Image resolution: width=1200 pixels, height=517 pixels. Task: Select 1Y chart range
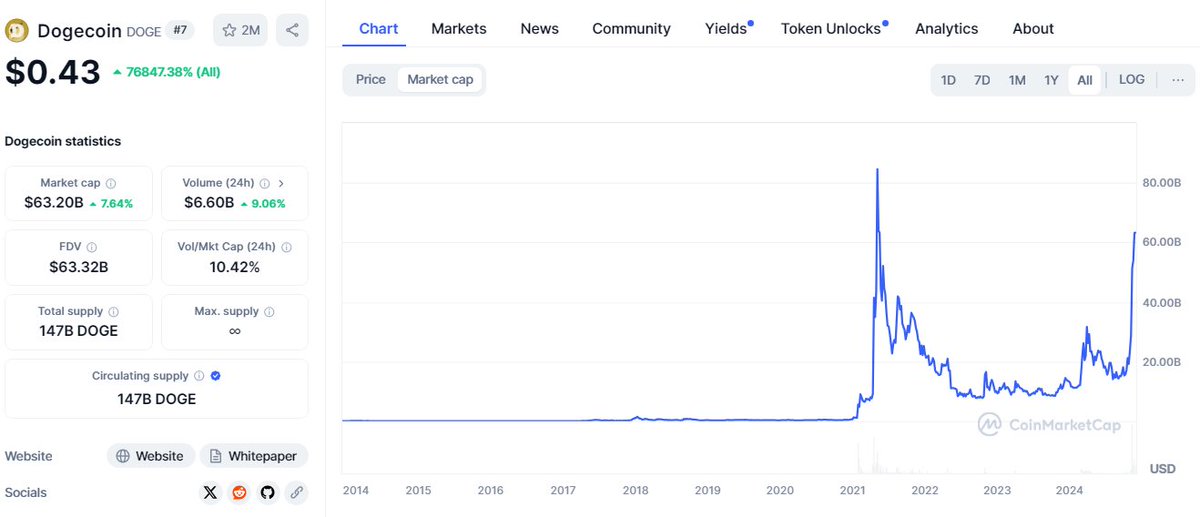click(1051, 80)
